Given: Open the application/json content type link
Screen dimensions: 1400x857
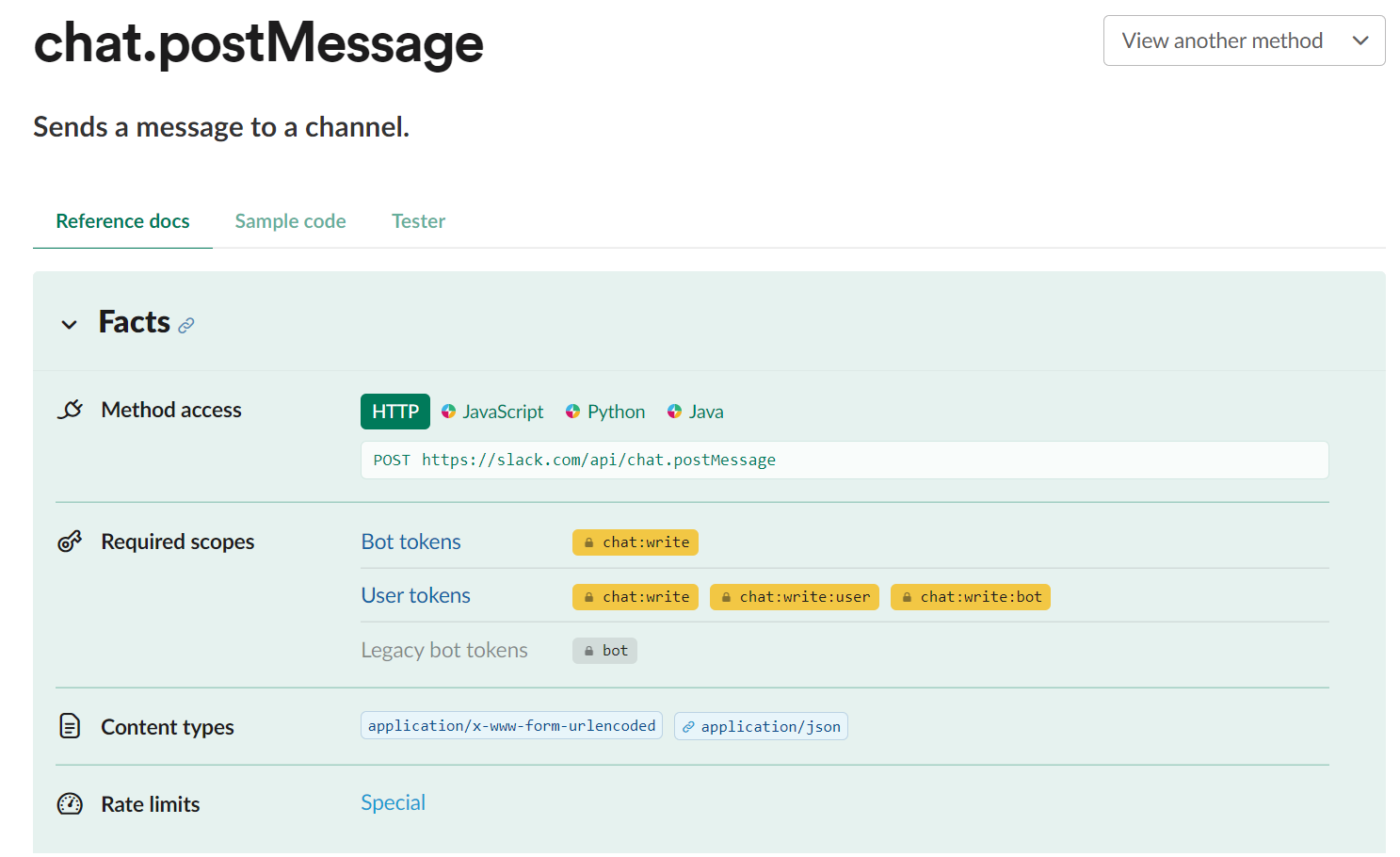Looking at the screenshot, I should point(761,726).
